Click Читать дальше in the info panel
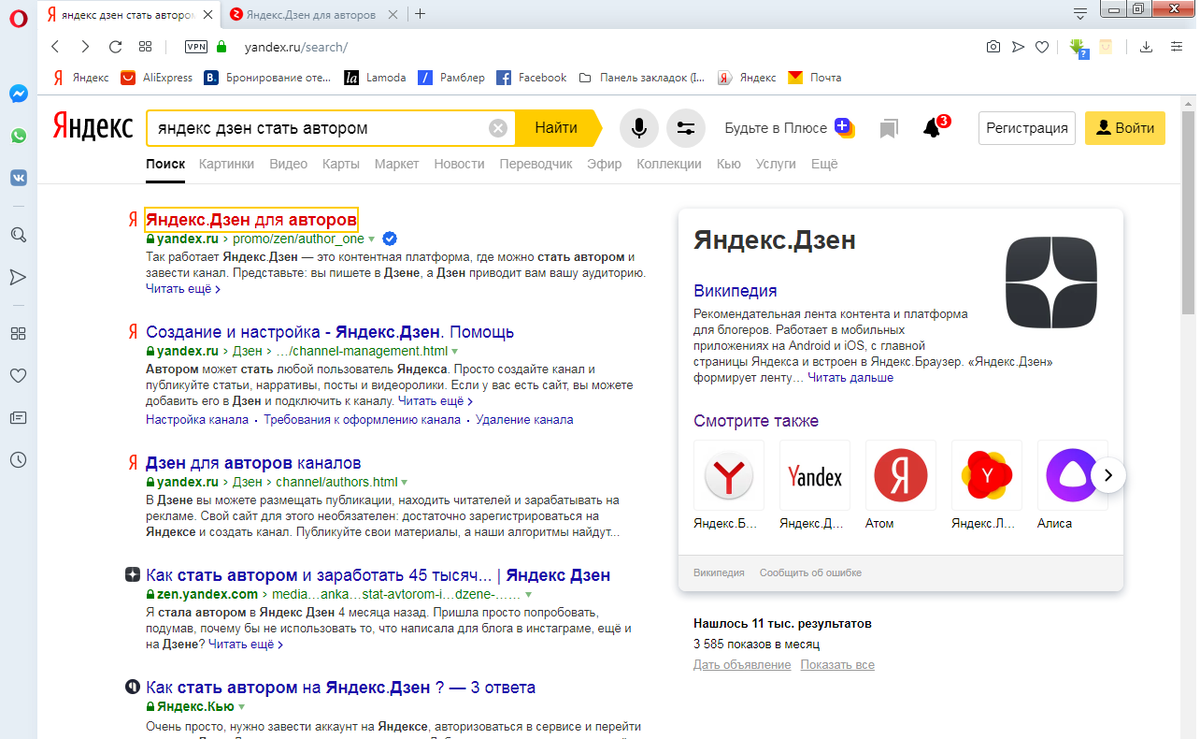Screen dimensions: 1200x739 coord(850,378)
